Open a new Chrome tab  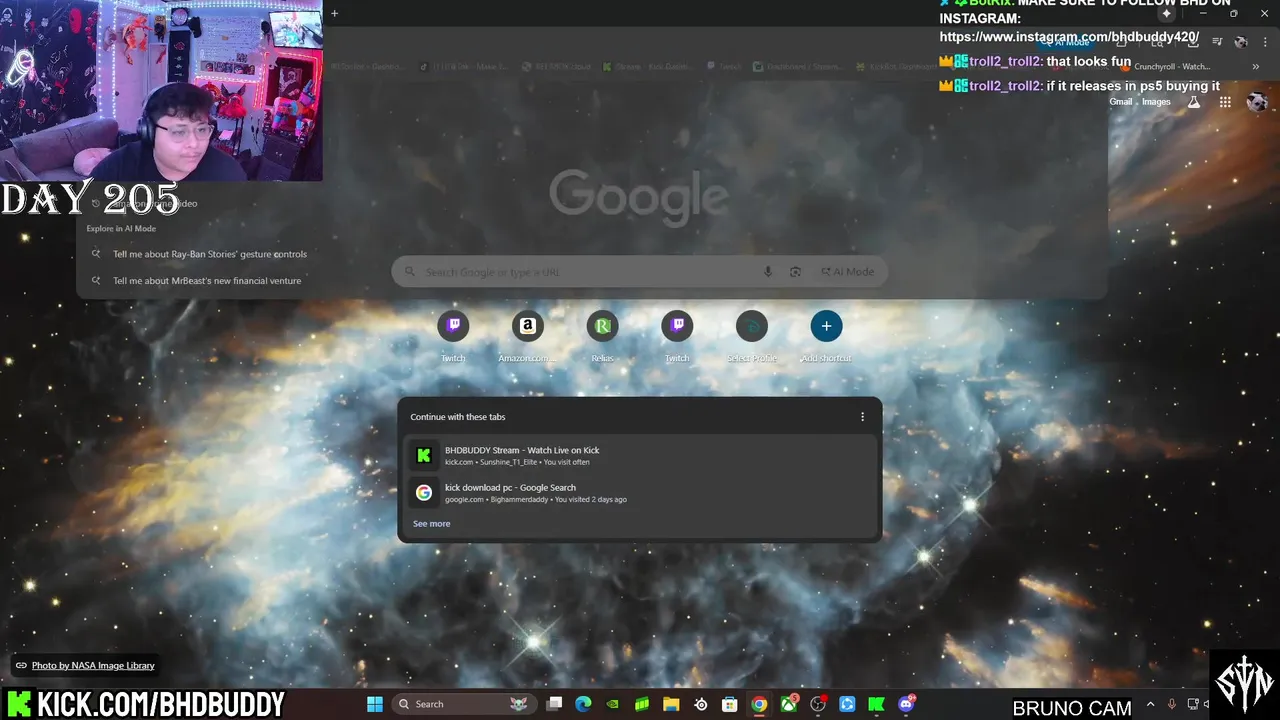click(334, 14)
